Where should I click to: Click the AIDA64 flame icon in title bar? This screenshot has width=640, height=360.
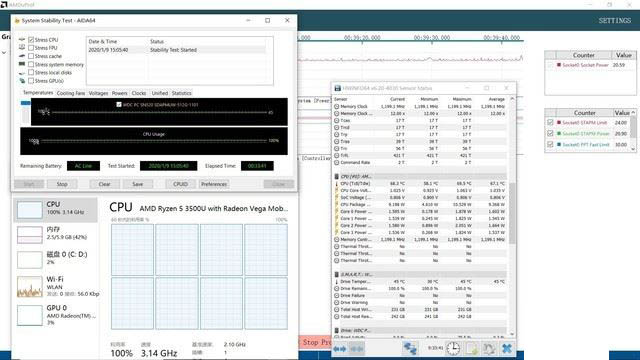tap(17, 20)
